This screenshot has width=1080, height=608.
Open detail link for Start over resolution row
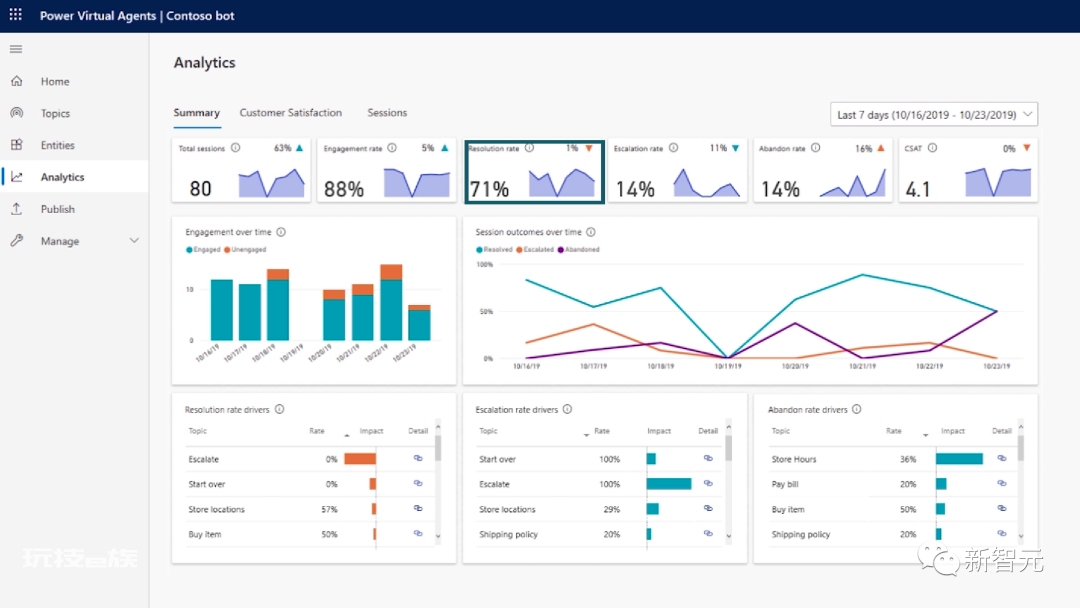coord(418,483)
